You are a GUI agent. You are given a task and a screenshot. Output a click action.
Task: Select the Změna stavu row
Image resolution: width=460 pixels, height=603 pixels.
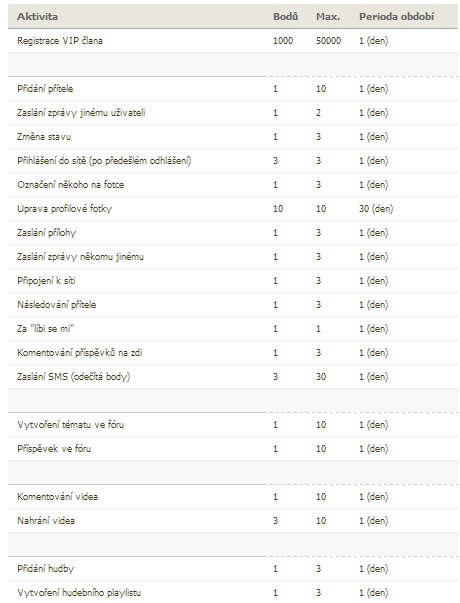pos(233,137)
